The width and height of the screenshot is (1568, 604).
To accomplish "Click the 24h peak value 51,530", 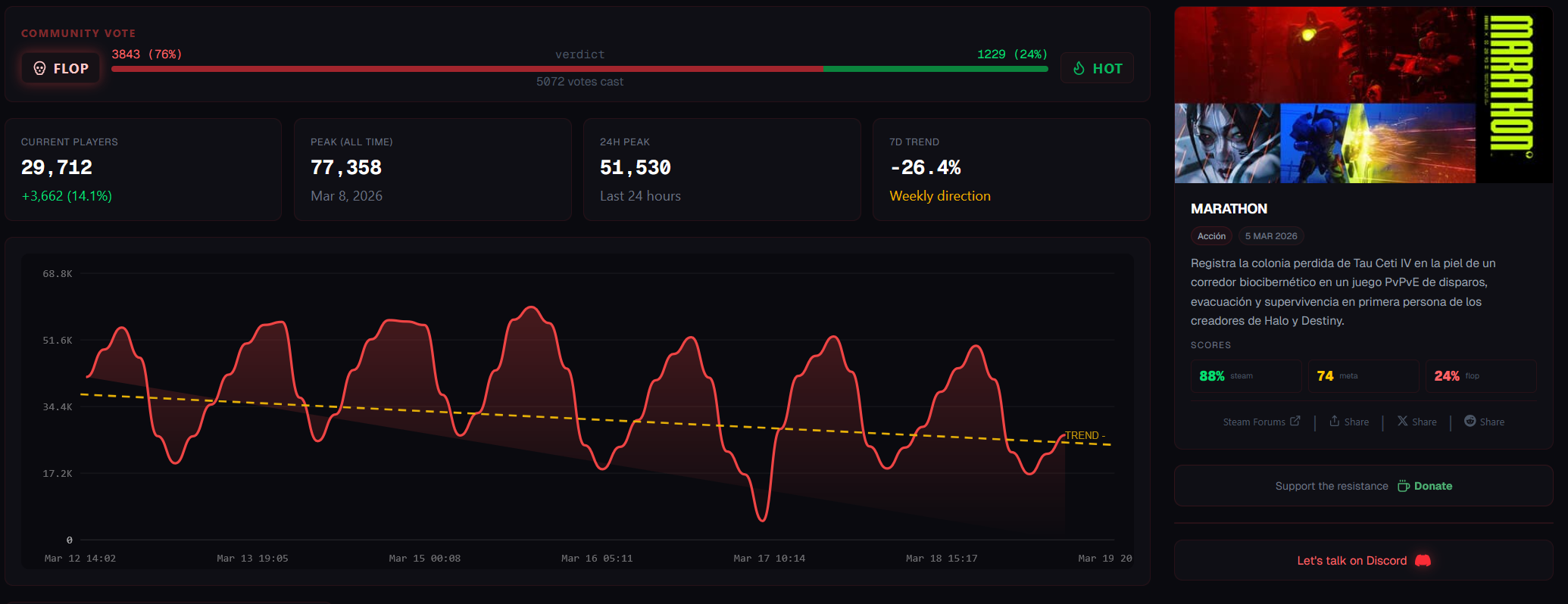I will click(x=636, y=167).
